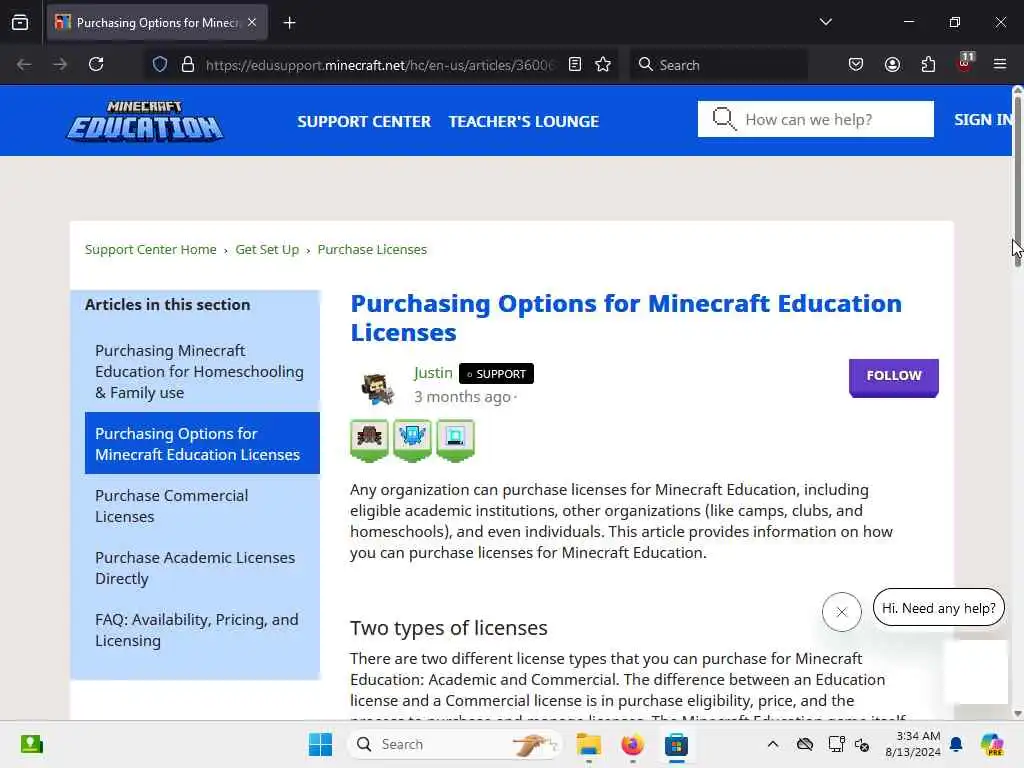Click the first spider achievement badge

click(369, 440)
